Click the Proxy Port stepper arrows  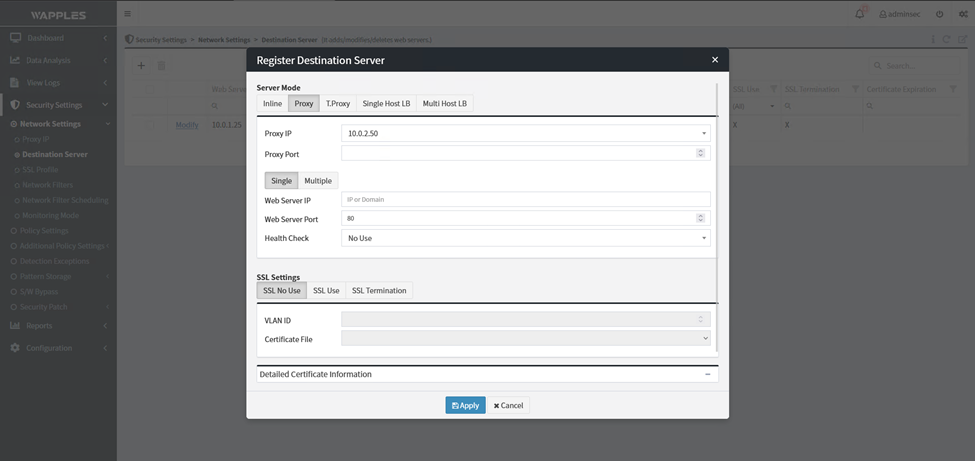(x=700, y=154)
